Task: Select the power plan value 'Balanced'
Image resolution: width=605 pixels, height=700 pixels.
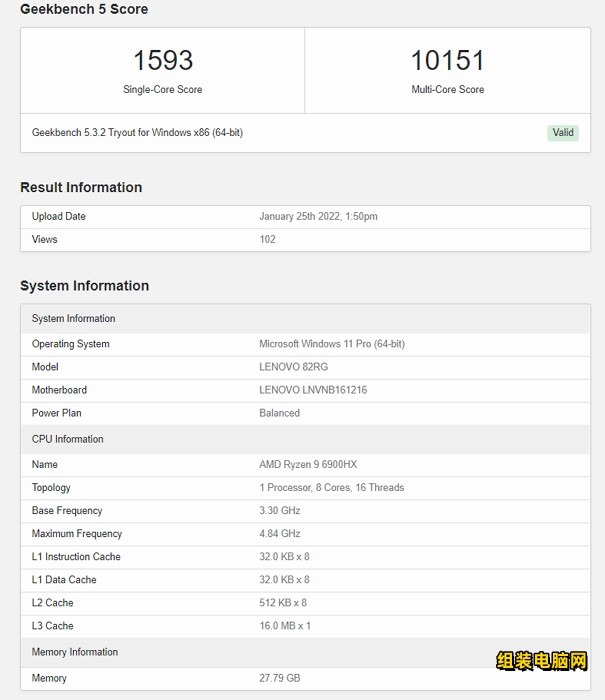Action: click(x=280, y=413)
